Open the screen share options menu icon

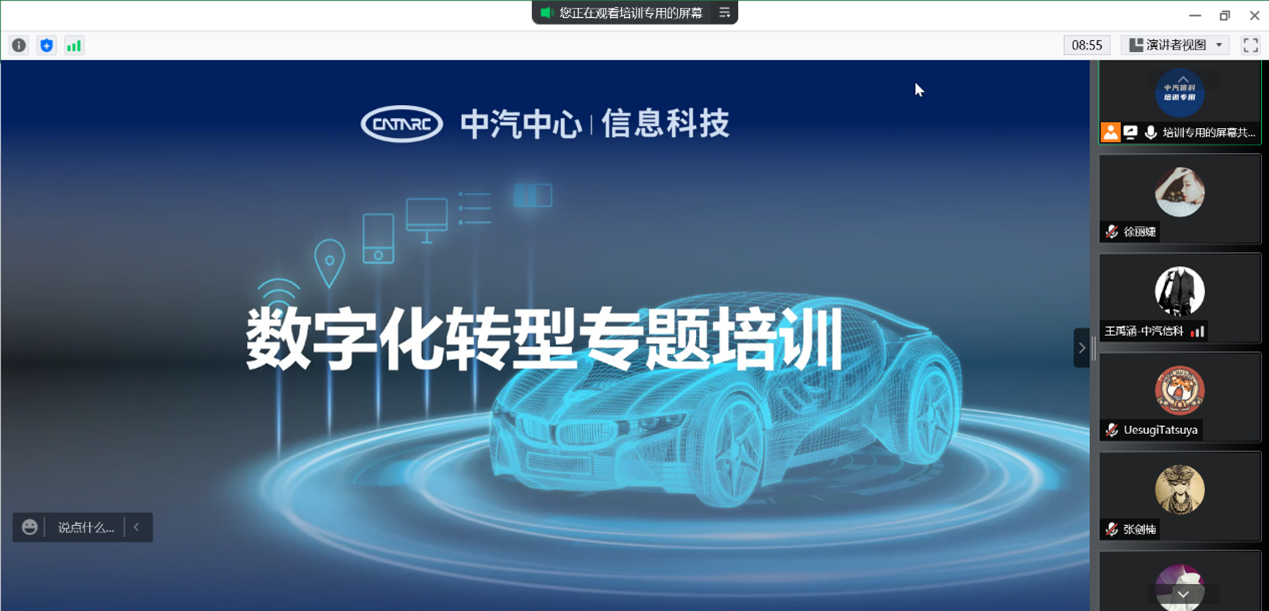[725, 13]
